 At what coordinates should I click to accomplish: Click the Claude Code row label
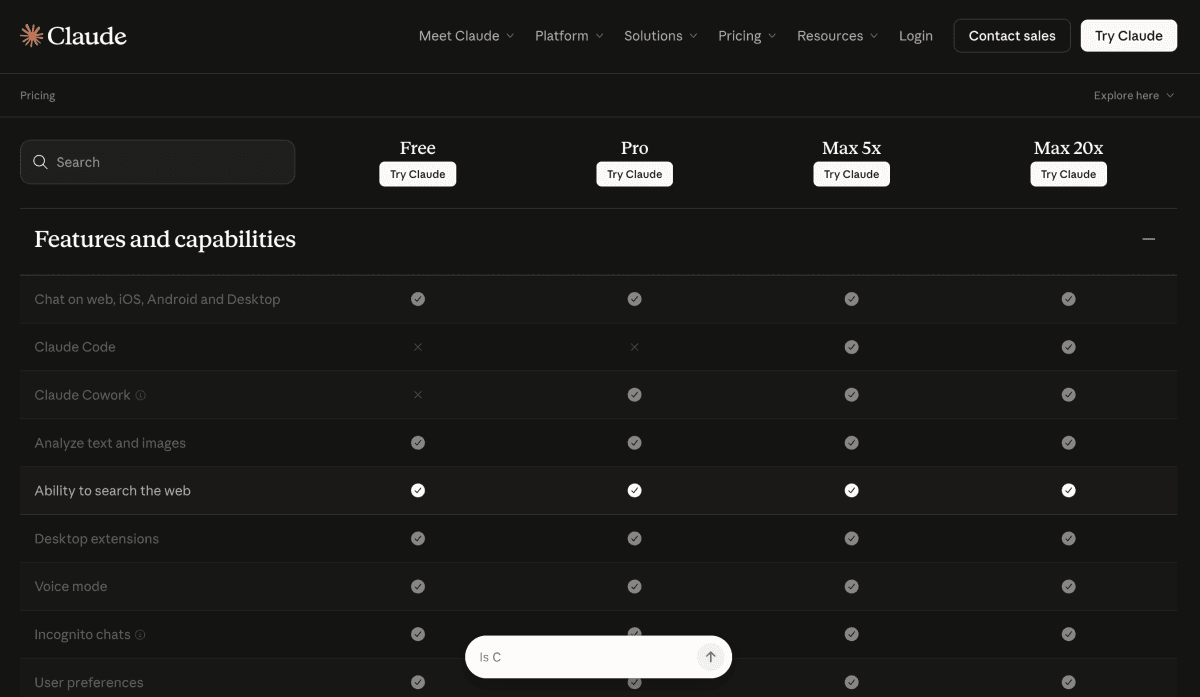[x=75, y=347]
